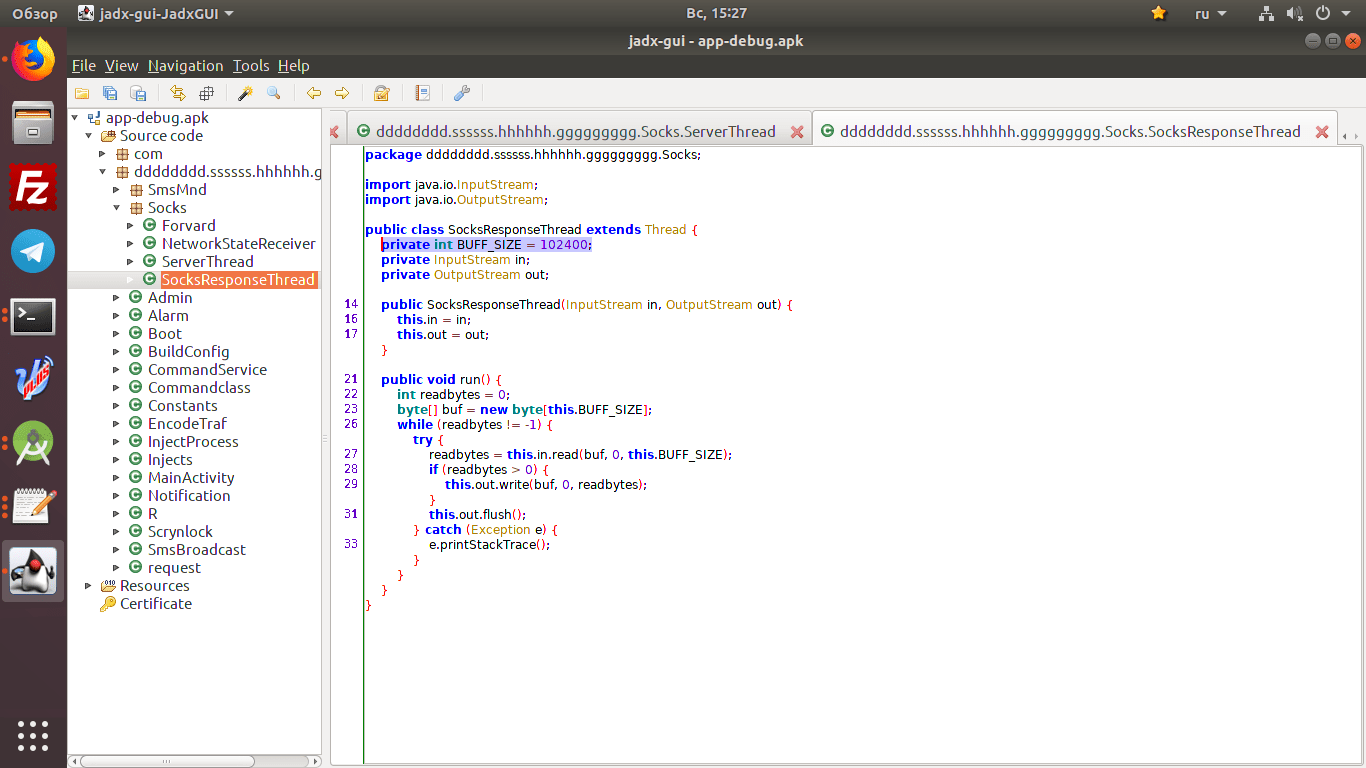Open the Navigation menu

185,66
